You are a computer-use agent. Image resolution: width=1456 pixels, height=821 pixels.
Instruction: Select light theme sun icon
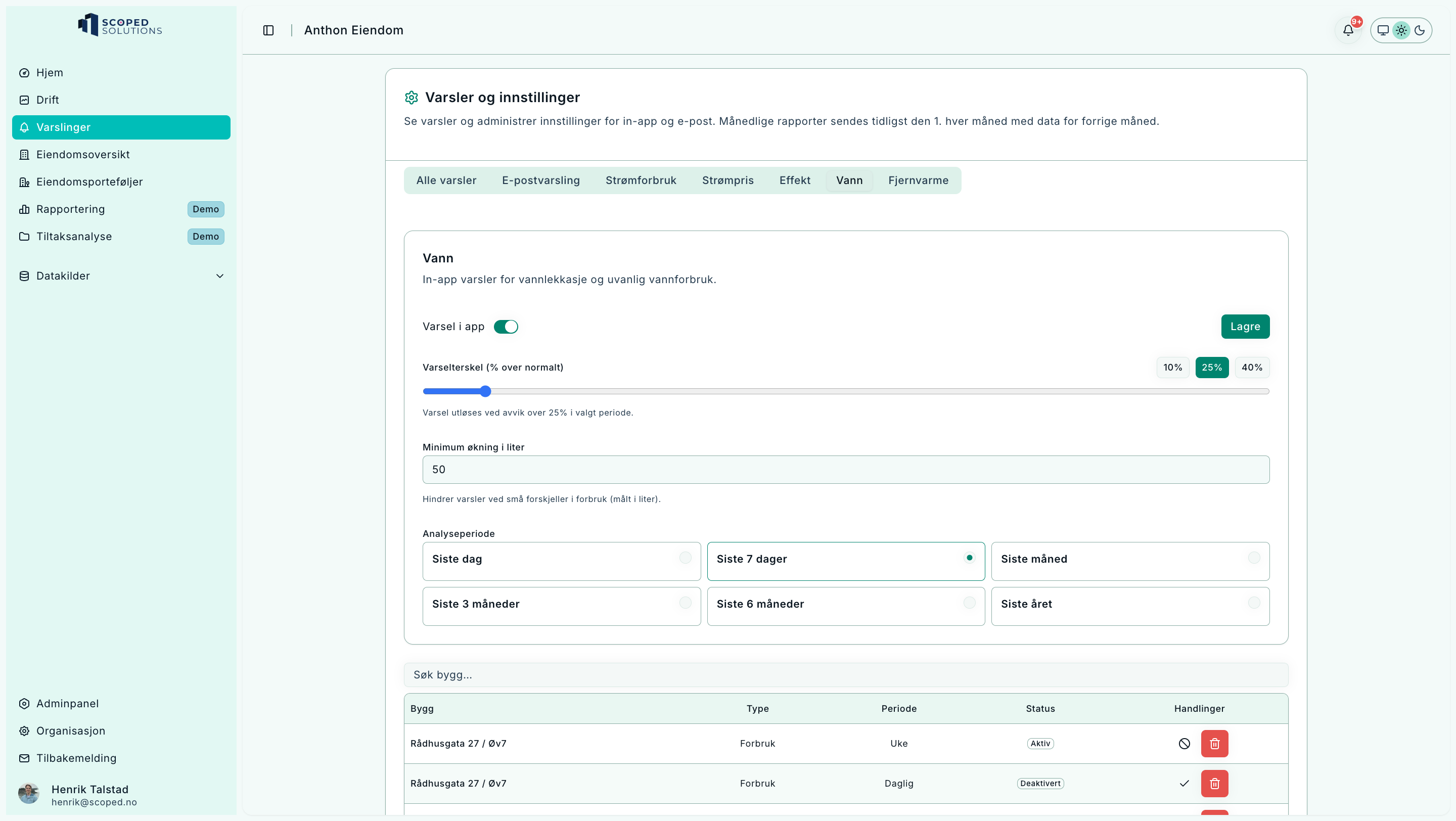[1401, 30]
